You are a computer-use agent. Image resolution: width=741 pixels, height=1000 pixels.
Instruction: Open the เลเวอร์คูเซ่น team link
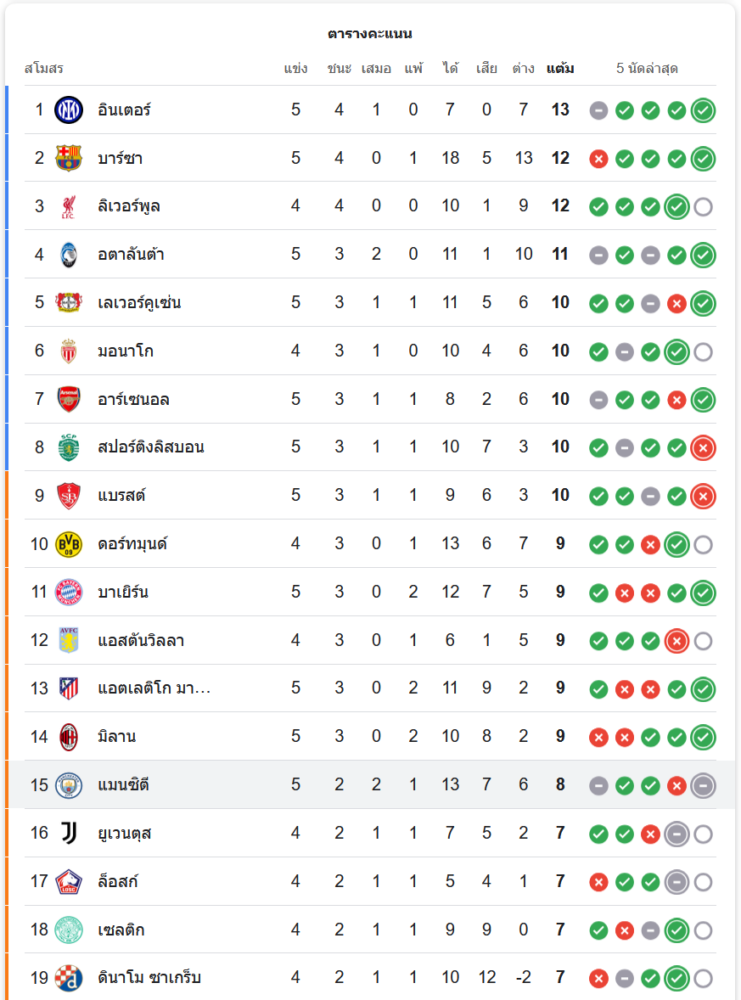(x=139, y=303)
